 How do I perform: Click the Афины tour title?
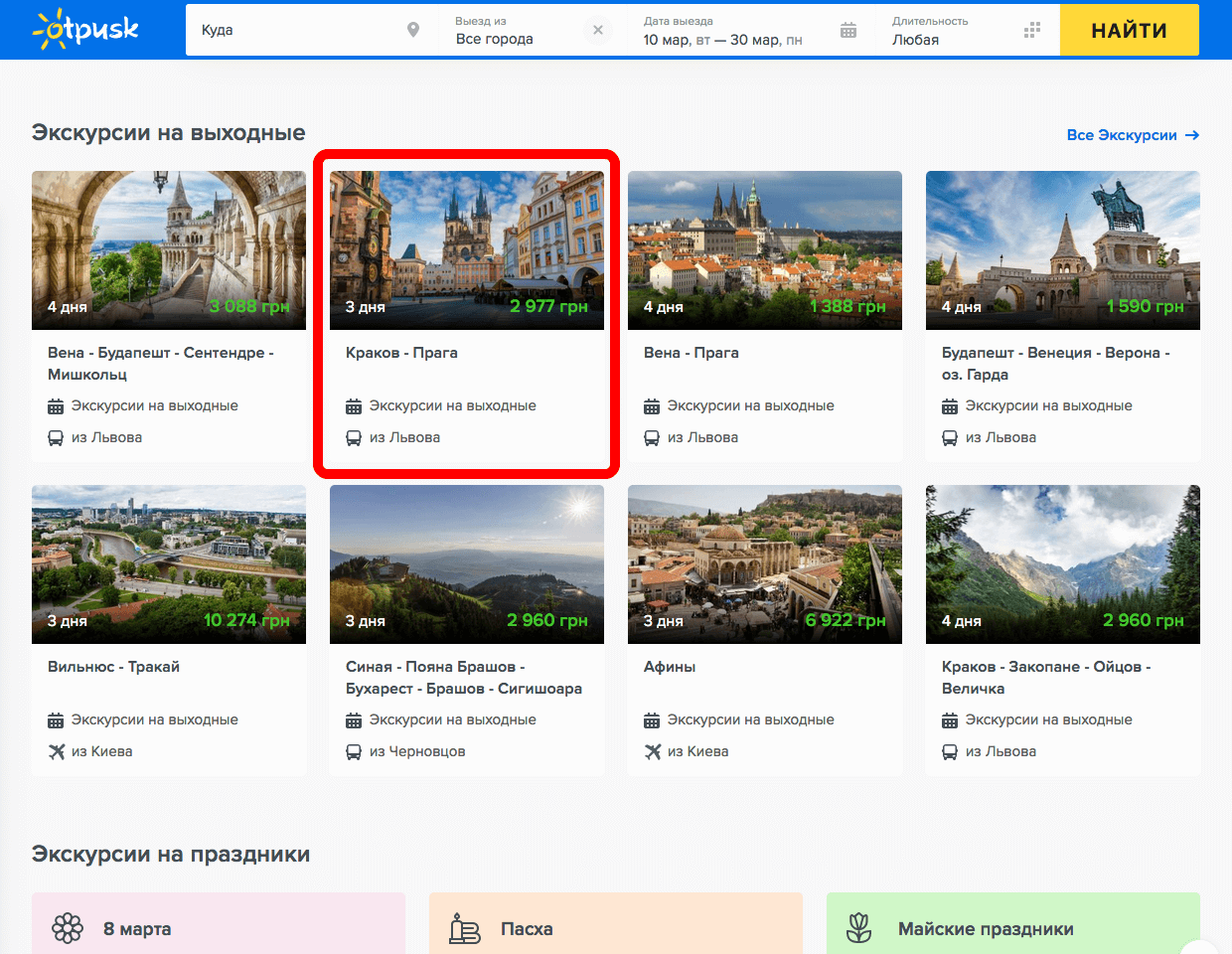(670, 667)
